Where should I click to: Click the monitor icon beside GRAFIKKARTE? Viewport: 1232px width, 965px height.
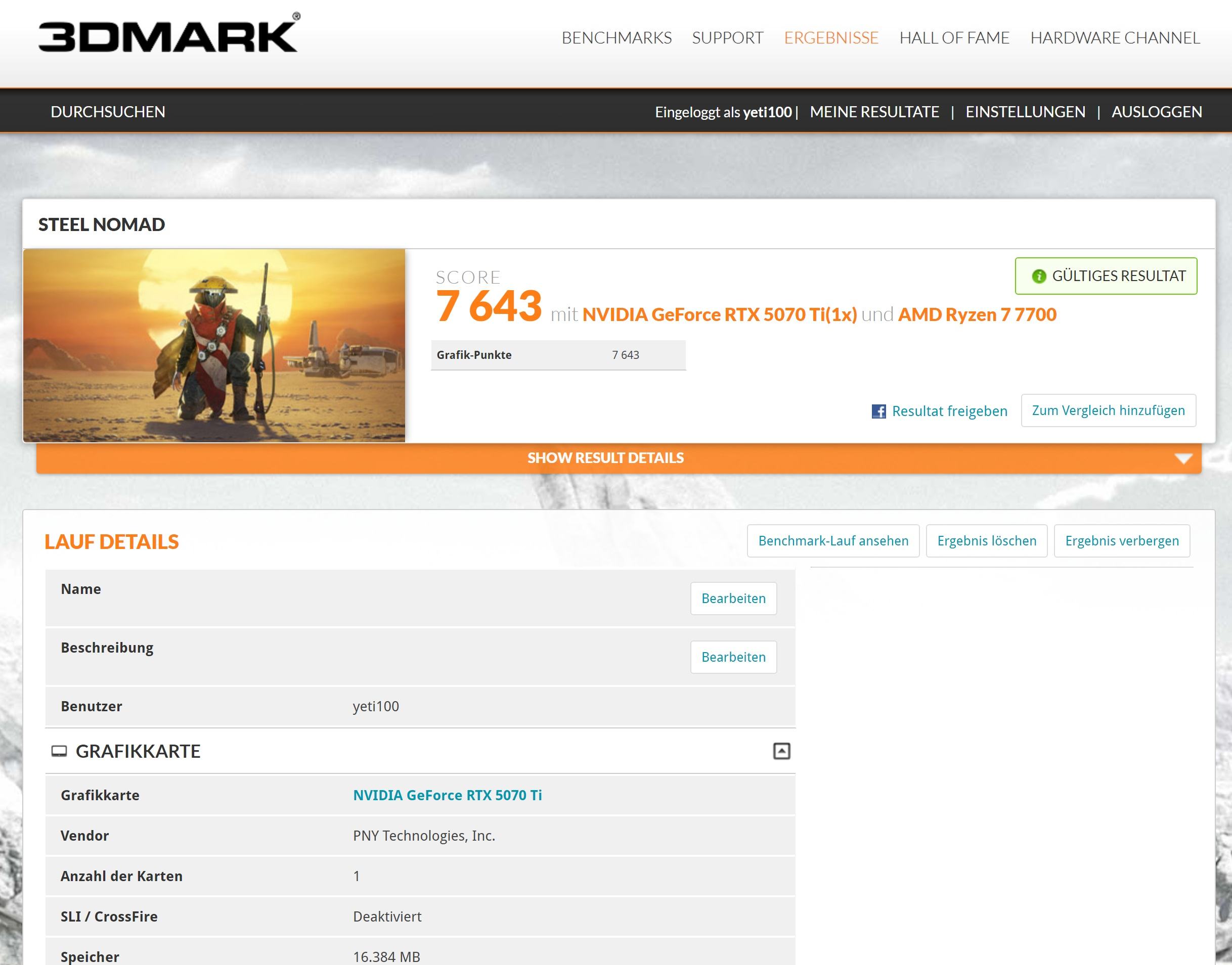point(59,752)
